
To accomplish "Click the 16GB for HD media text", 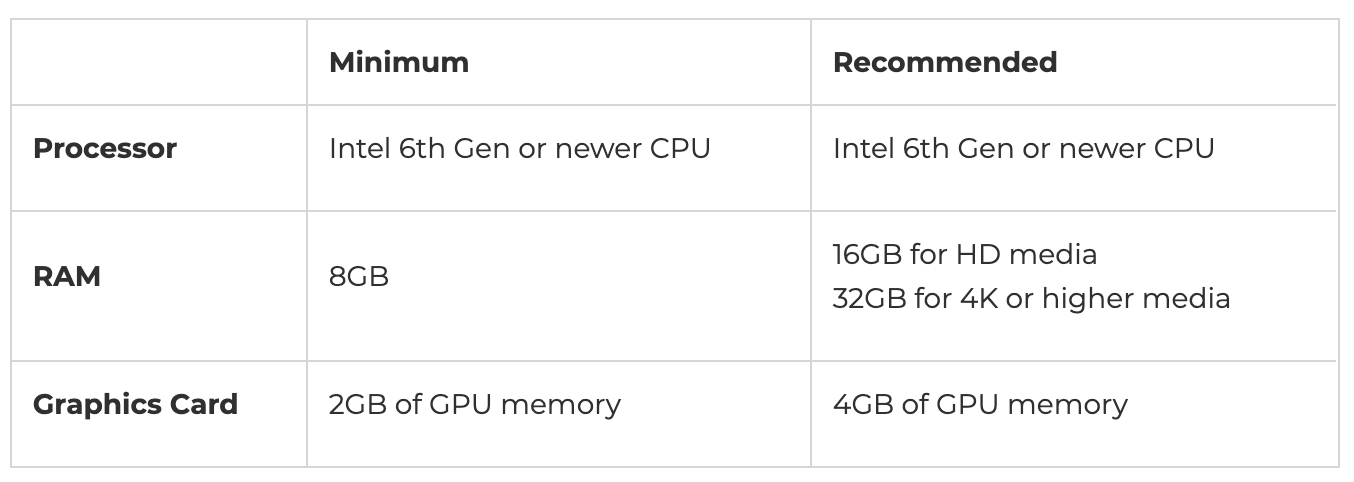I will click(965, 254).
